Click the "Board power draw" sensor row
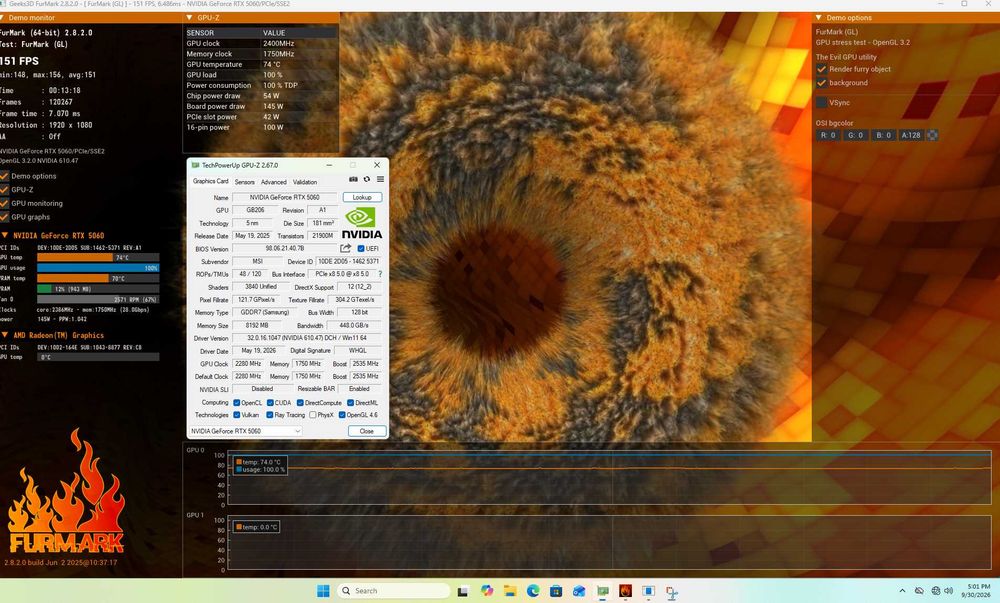The width and height of the screenshot is (1000, 603). coord(261,106)
